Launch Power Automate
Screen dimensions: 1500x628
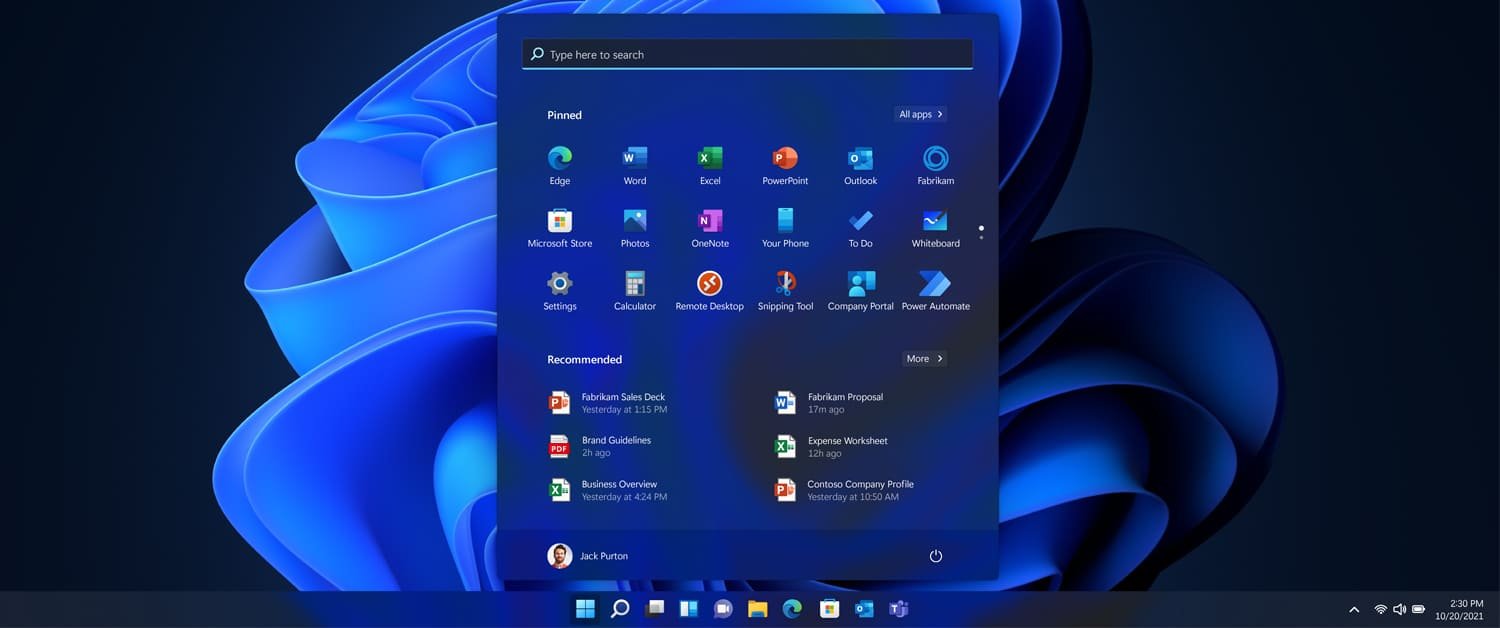coord(936,291)
